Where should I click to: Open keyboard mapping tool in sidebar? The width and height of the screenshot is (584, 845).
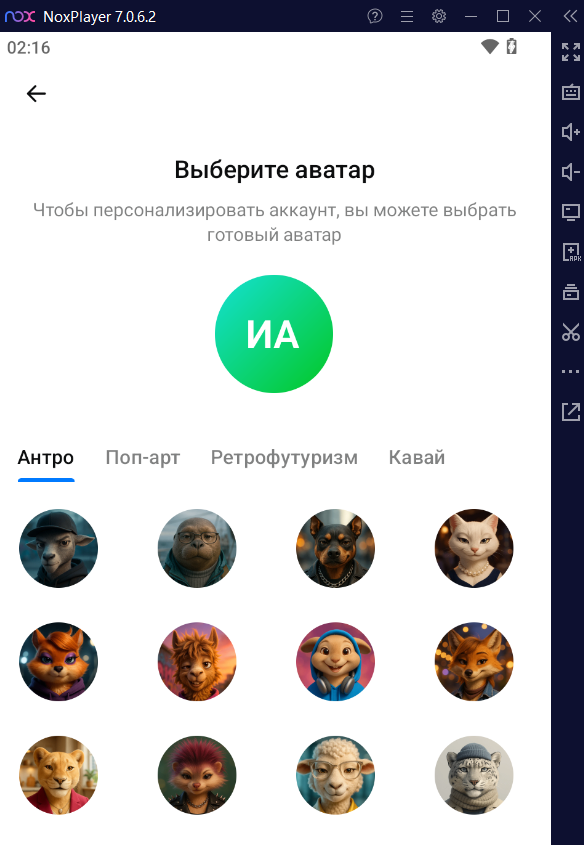point(571,92)
